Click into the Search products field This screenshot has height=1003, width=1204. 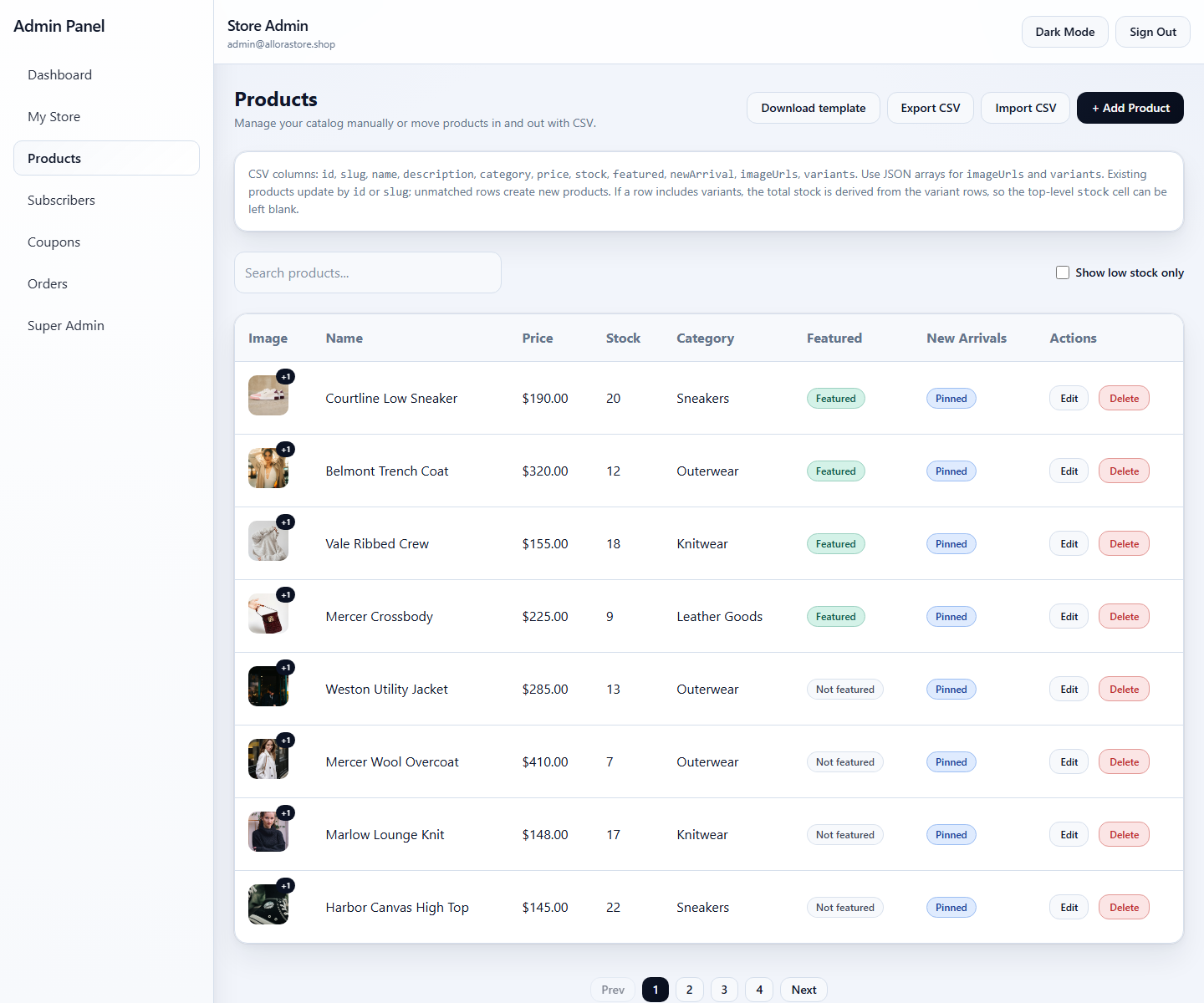pyautogui.click(x=367, y=272)
